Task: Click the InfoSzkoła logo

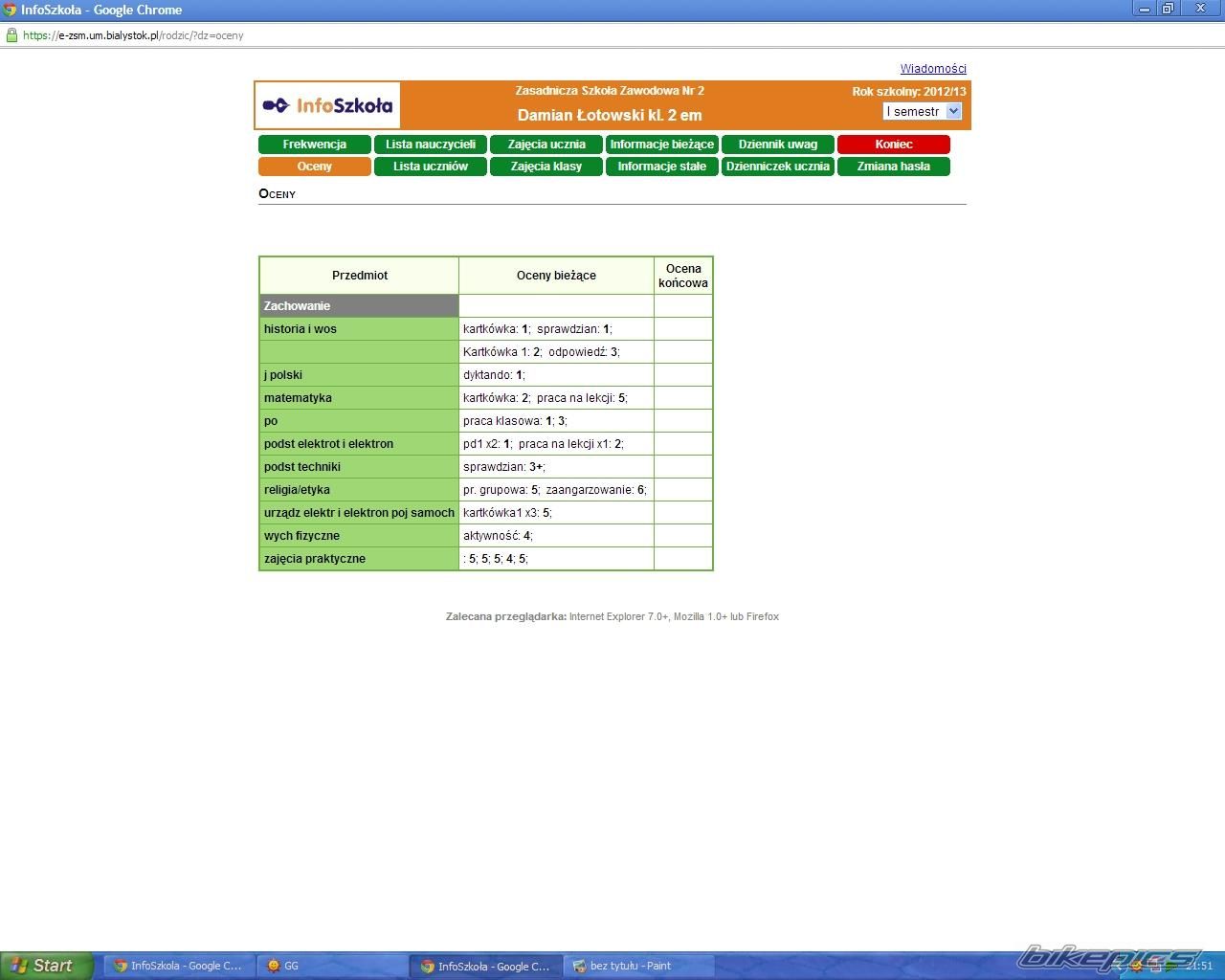Action: 327,105
